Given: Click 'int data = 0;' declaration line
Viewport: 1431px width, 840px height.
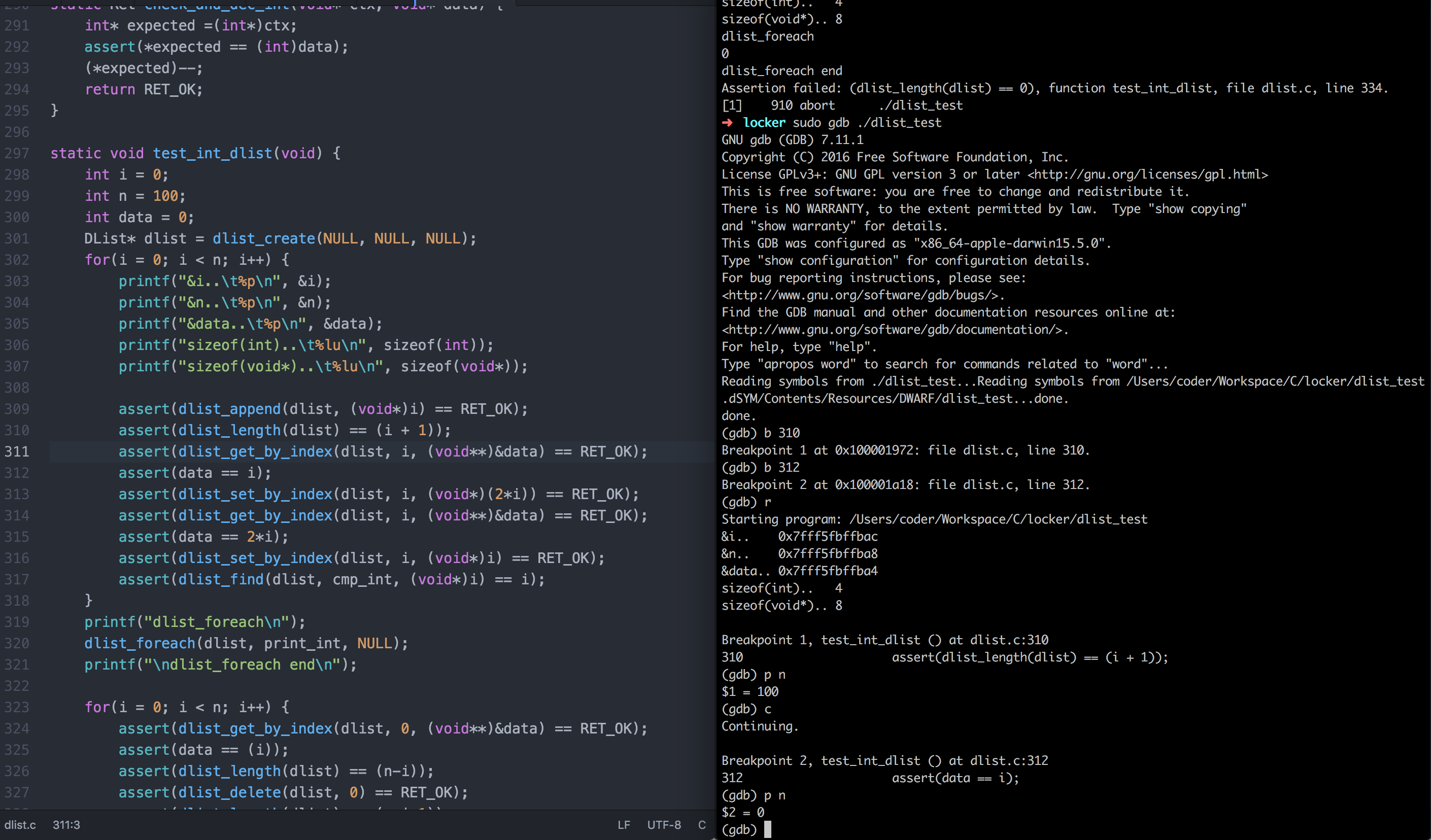Looking at the screenshot, I should 140,218.
